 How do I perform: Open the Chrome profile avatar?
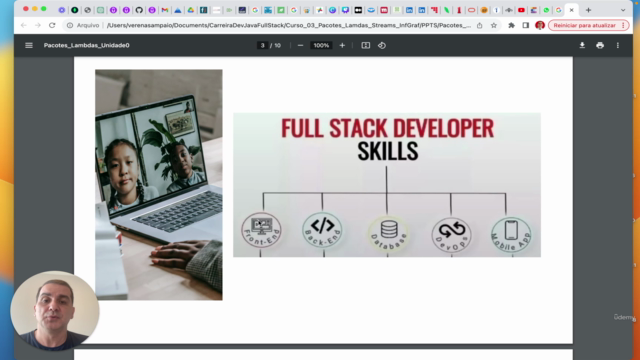point(540,25)
